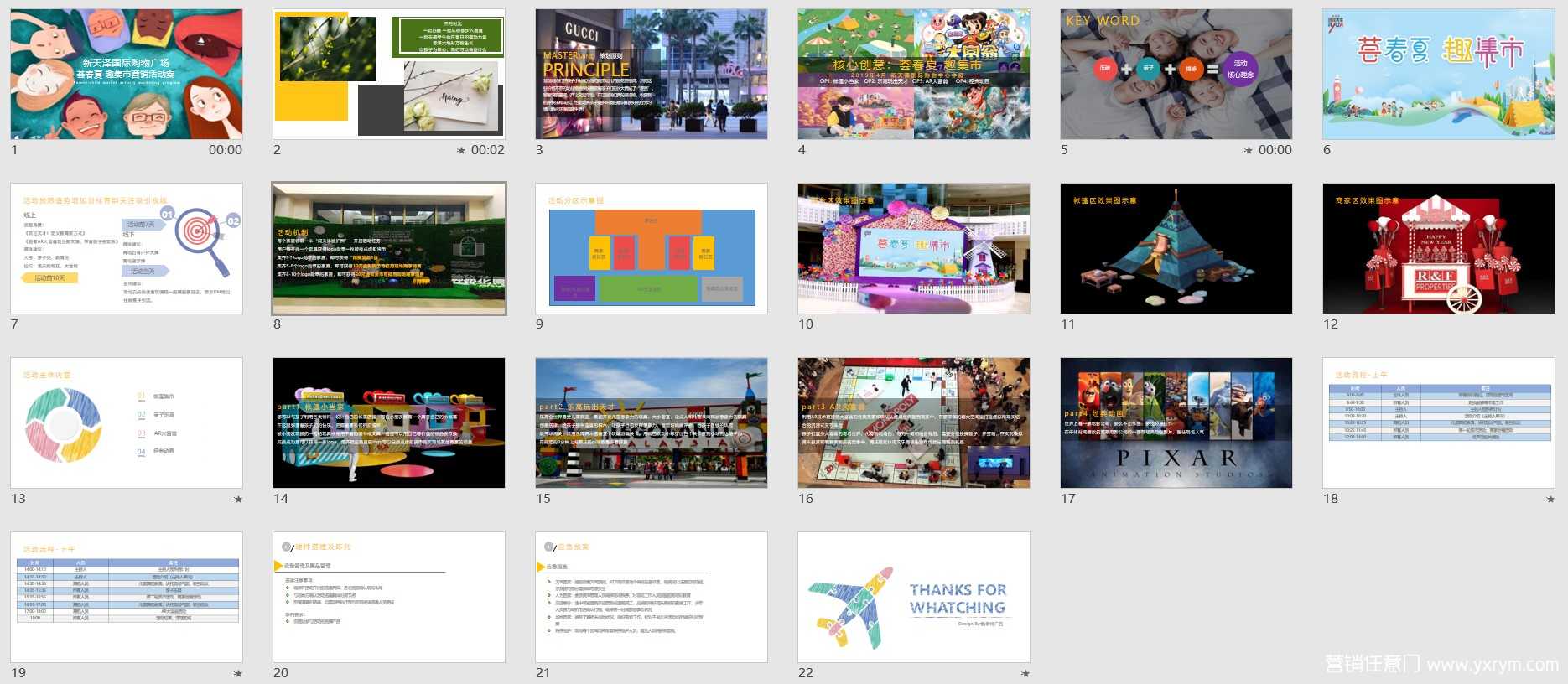The image size is (1568, 684).
Task: Click the slide number "21" label
Action: pos(543,673)
